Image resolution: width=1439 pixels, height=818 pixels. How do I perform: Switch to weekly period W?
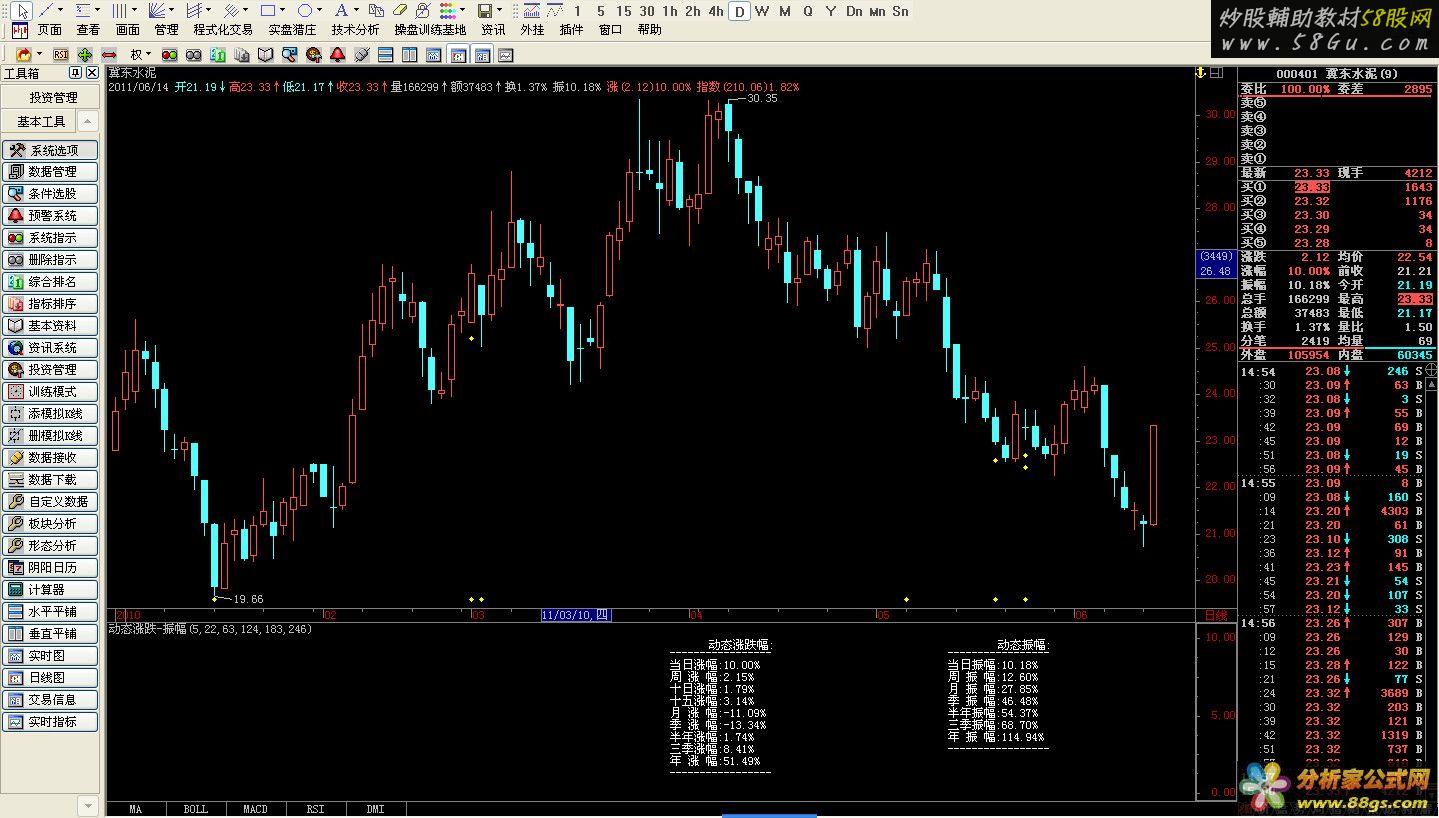click(x=762, y=11)
